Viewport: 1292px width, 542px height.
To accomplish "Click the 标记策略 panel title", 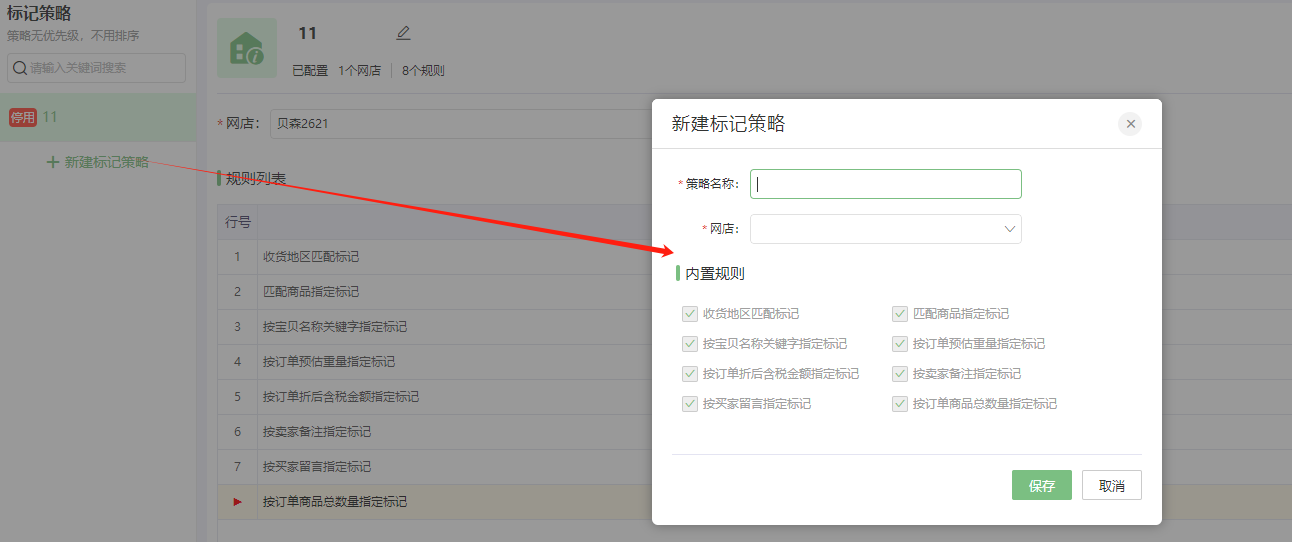I will [x=39, y=13].
